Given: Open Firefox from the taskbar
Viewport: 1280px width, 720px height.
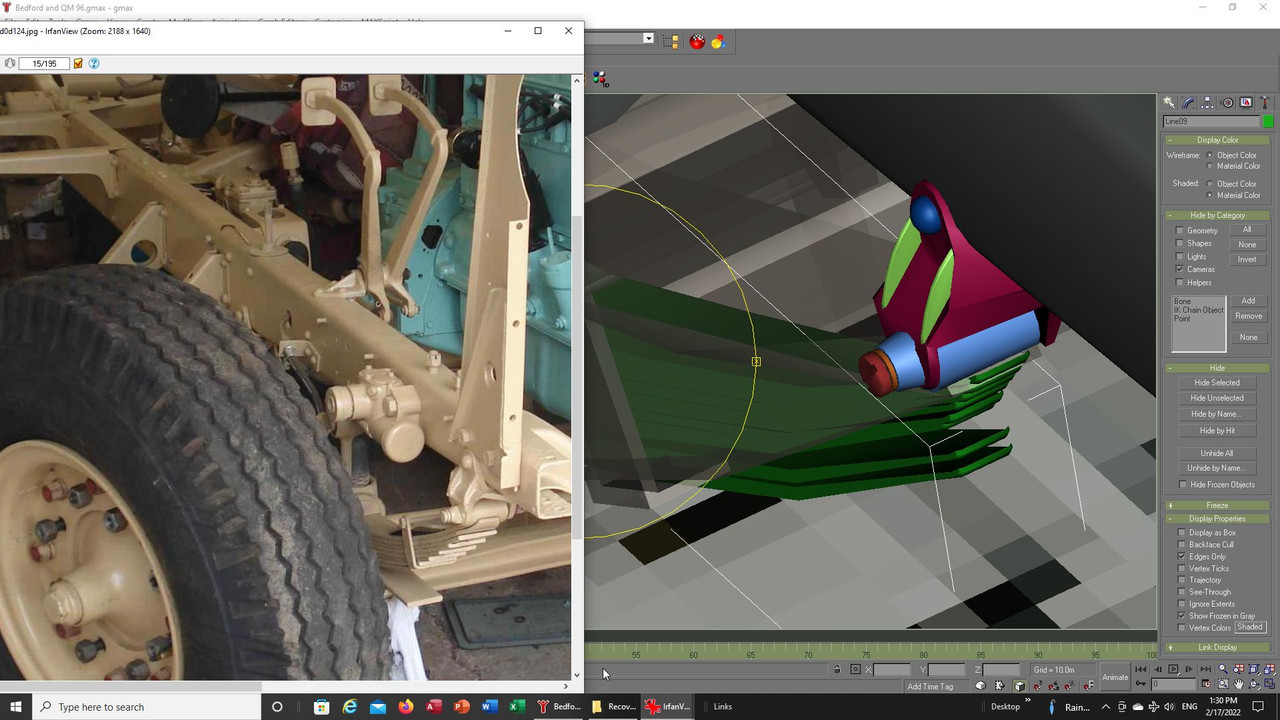Looking at the screenshot, I should [x=405, y=706].
